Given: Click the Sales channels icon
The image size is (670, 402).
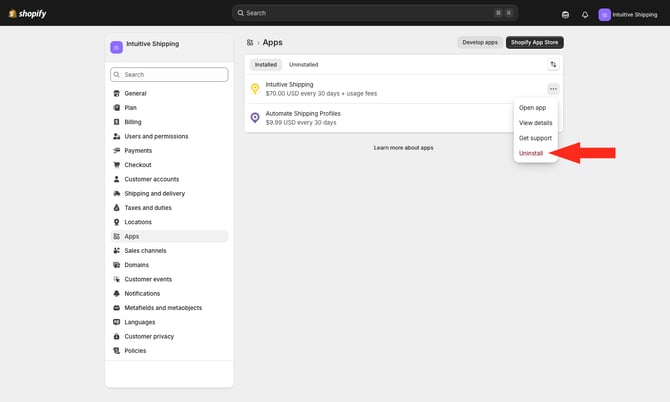Looking at the screenshot, I should coord(116,251).
